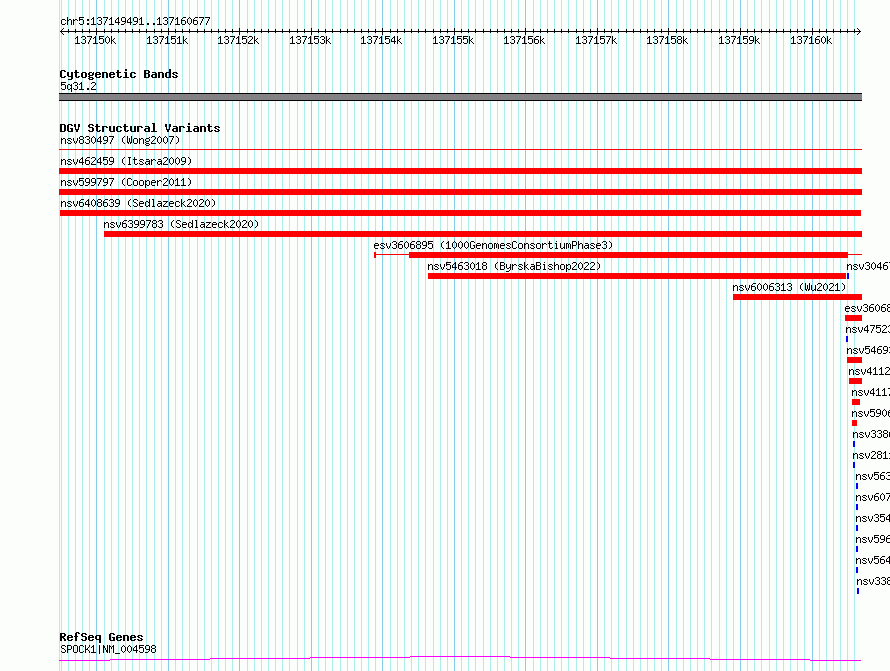Screen dimensions: 890x671
Task: Click the truncated nsv47523 variant label
Action: pos(867,329)
